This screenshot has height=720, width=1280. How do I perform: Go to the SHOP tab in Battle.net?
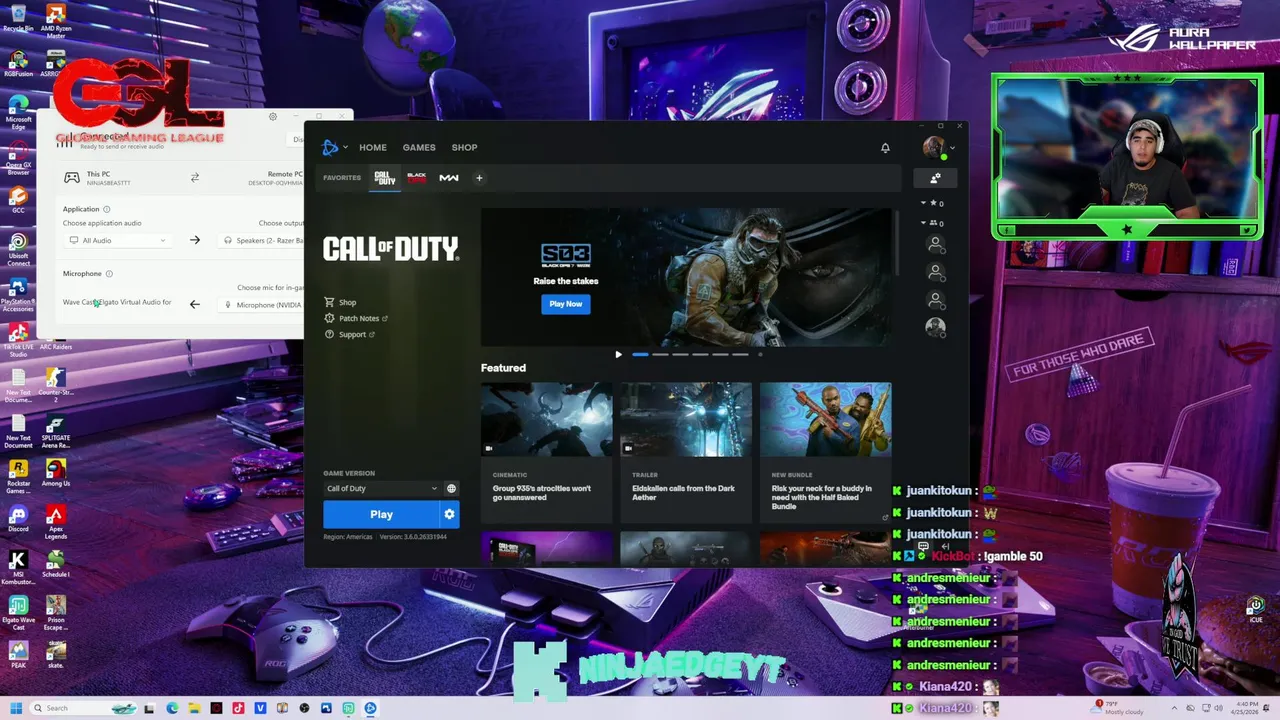[x=464, y=148]
